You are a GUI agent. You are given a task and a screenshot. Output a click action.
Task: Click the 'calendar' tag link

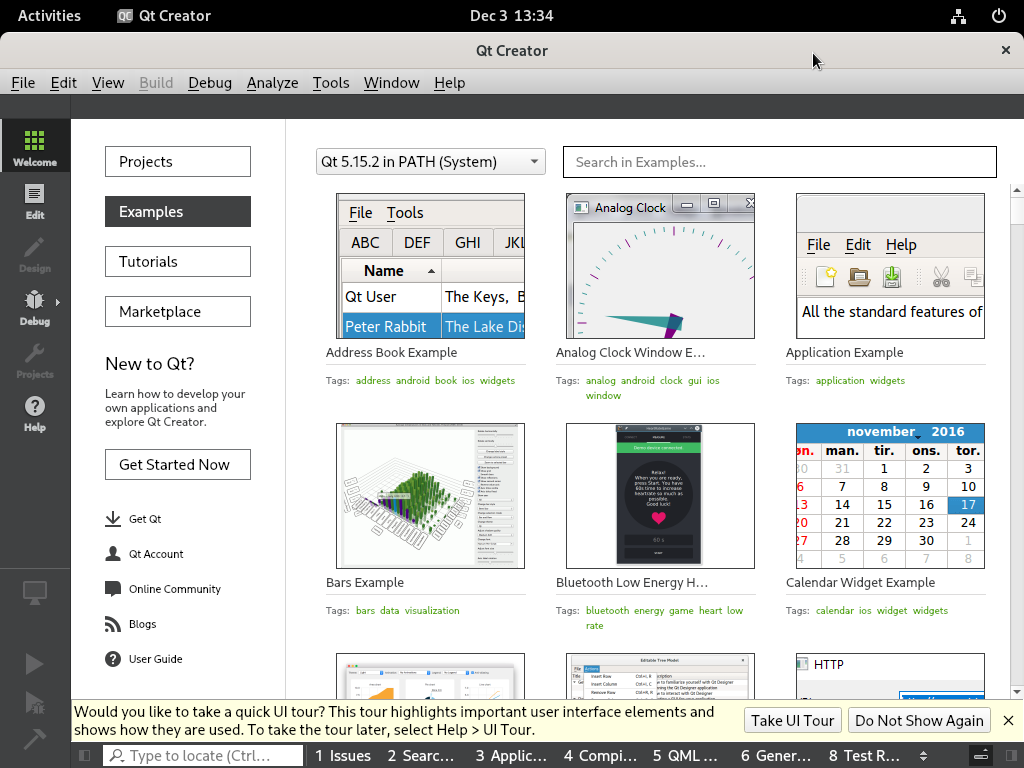[835, 611]
